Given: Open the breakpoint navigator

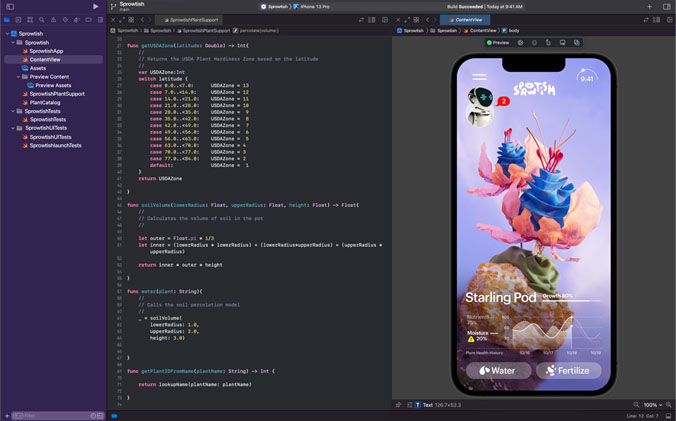Looking at the screenshot, I should [88, 20].
